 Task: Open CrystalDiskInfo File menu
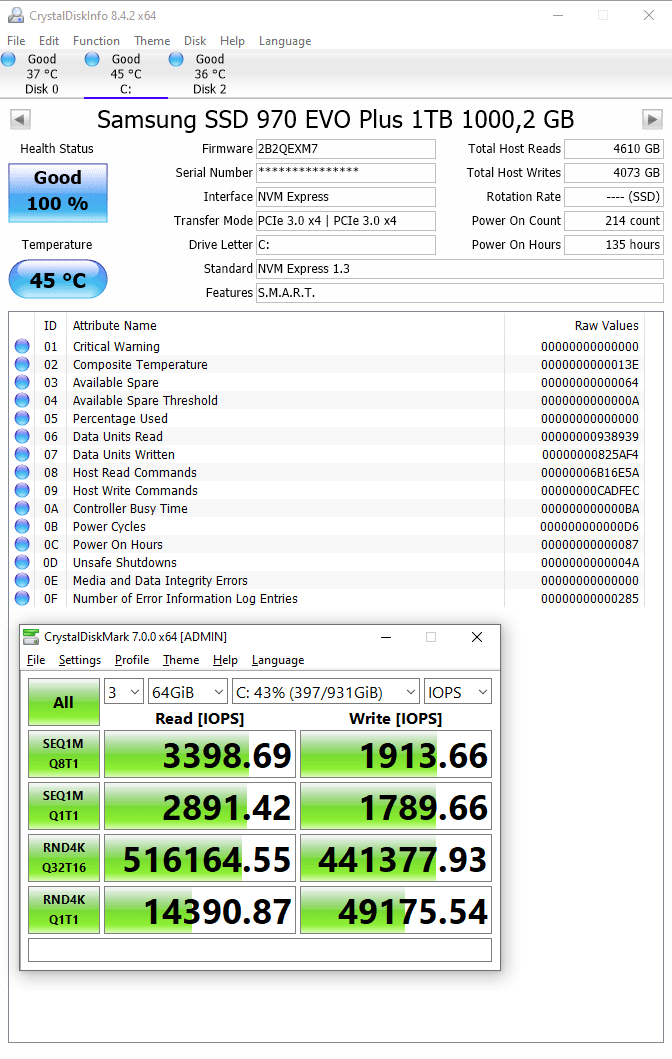coord(16,41)
